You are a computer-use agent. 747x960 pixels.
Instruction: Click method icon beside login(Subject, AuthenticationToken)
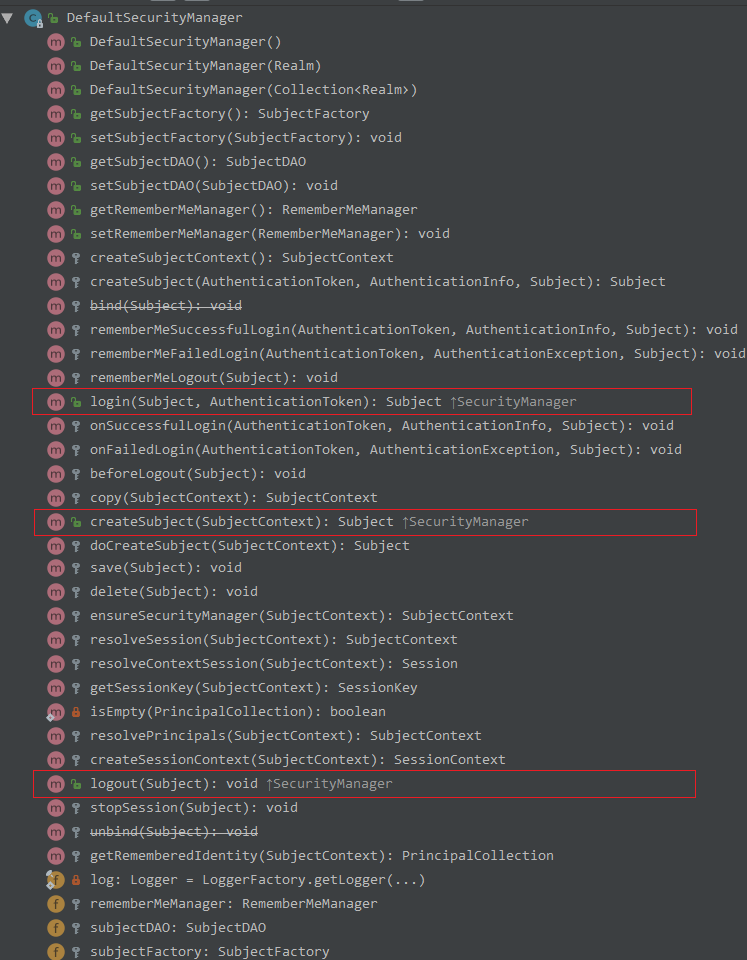coord(56,402)
